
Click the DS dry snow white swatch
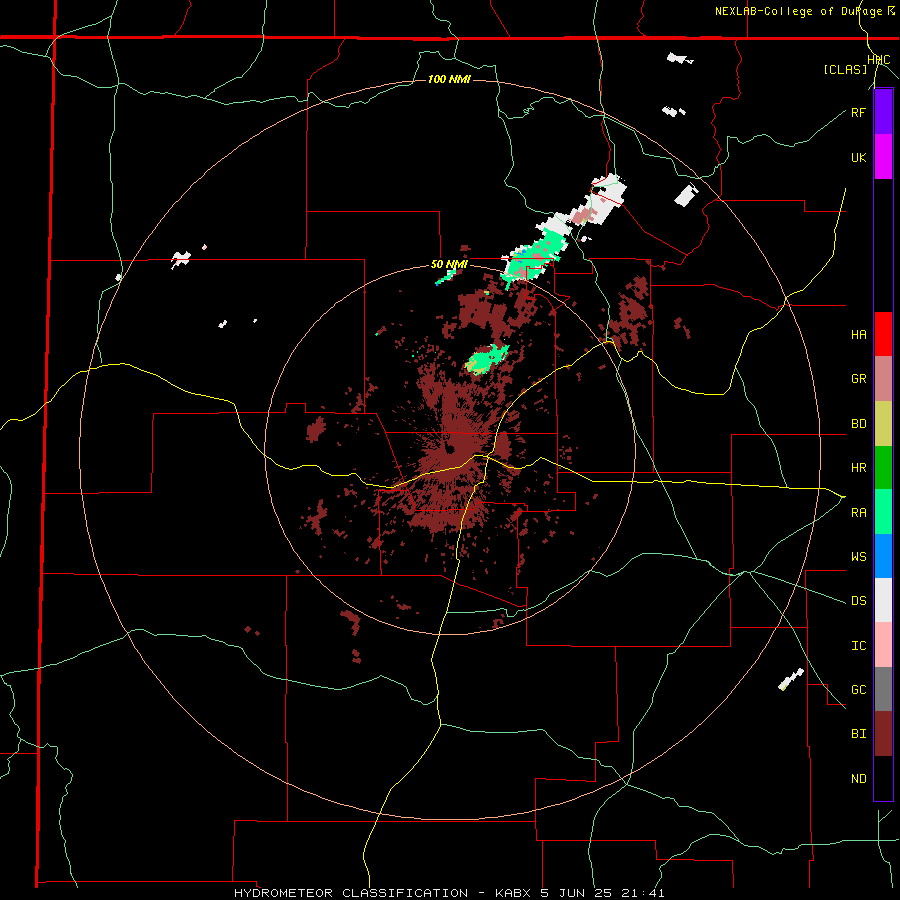[883, 600]
